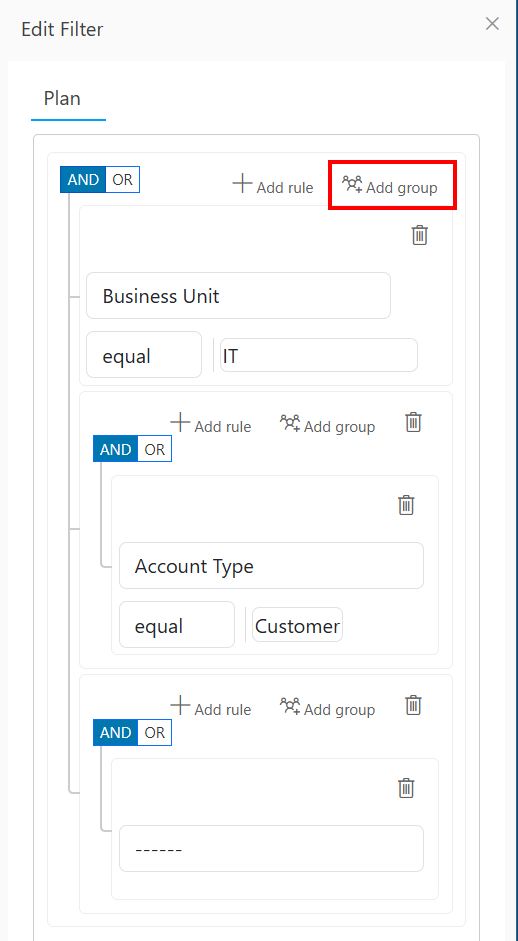Image resolution: width=518 pixels, height=941 pixels.
Task: Click the IT value input field
Action: click(x=319, y=355)
